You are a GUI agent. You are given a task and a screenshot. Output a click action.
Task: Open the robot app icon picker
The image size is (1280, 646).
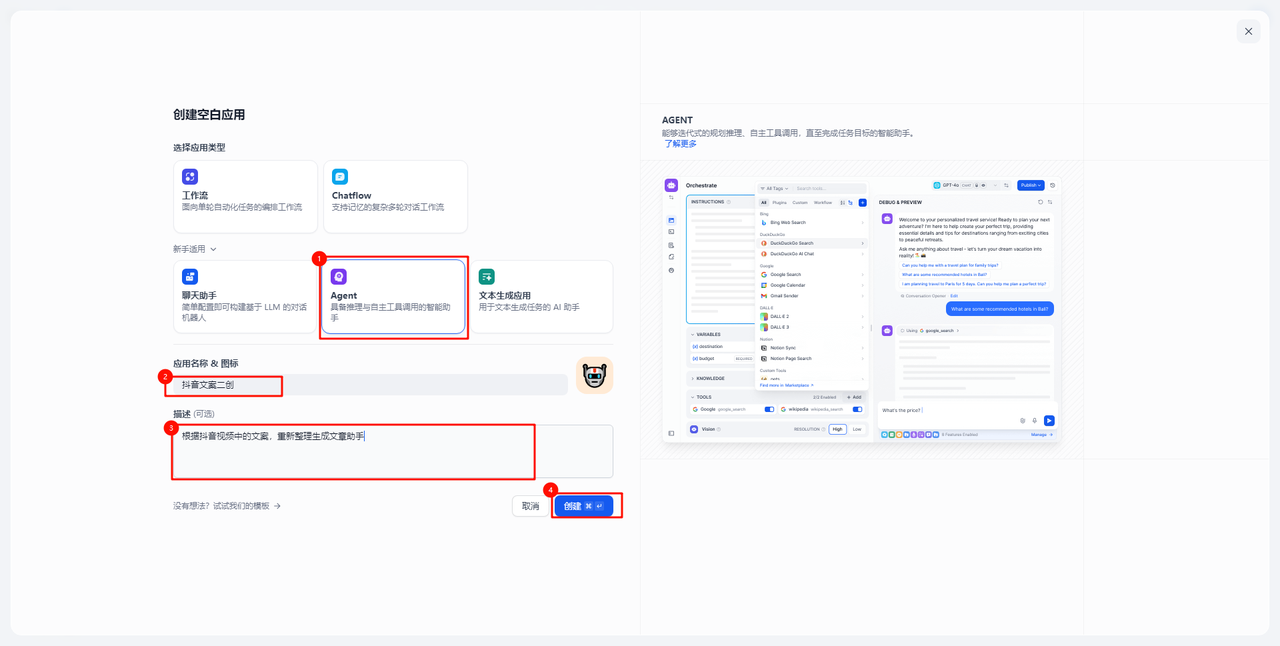(x=594, y=376)
